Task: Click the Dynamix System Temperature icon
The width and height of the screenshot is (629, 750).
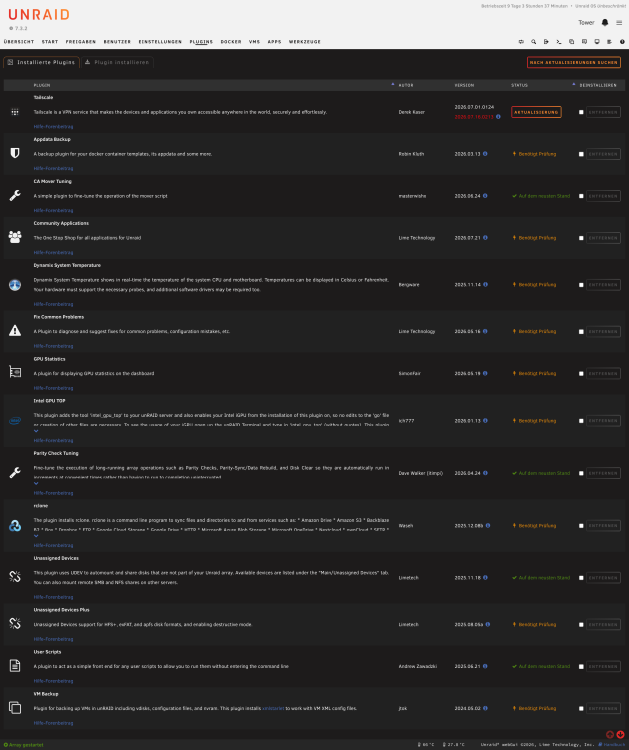Action: (x=15, y=285)
